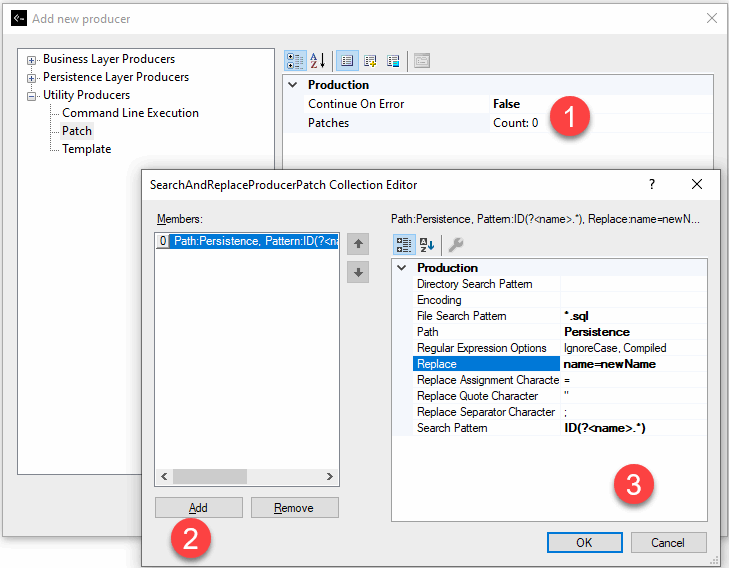Screen dimensions: 729x568
Task: Click the Patches property row
Action: click(x=508, y=123)
